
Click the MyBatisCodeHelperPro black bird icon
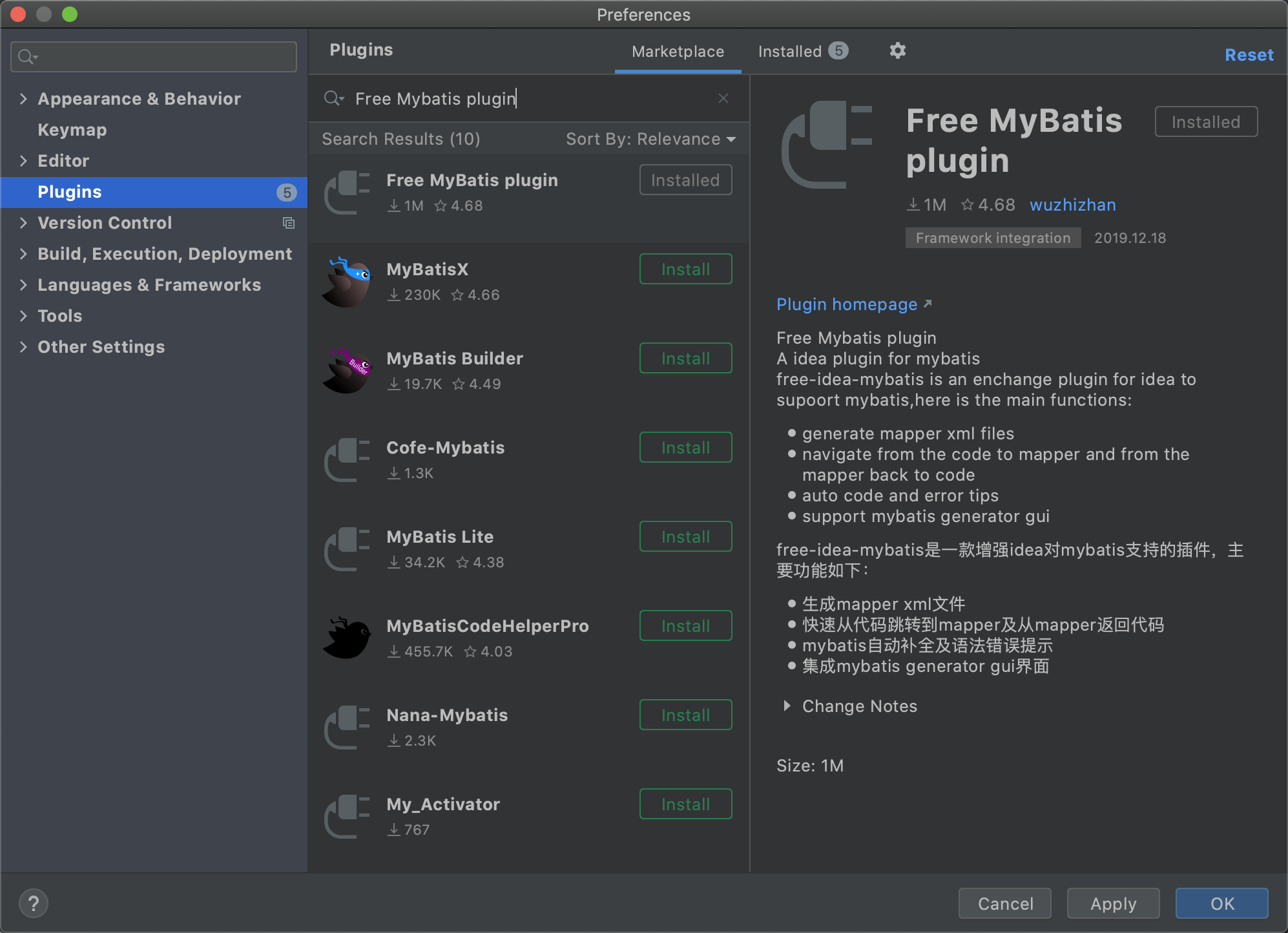click(347, 638)
